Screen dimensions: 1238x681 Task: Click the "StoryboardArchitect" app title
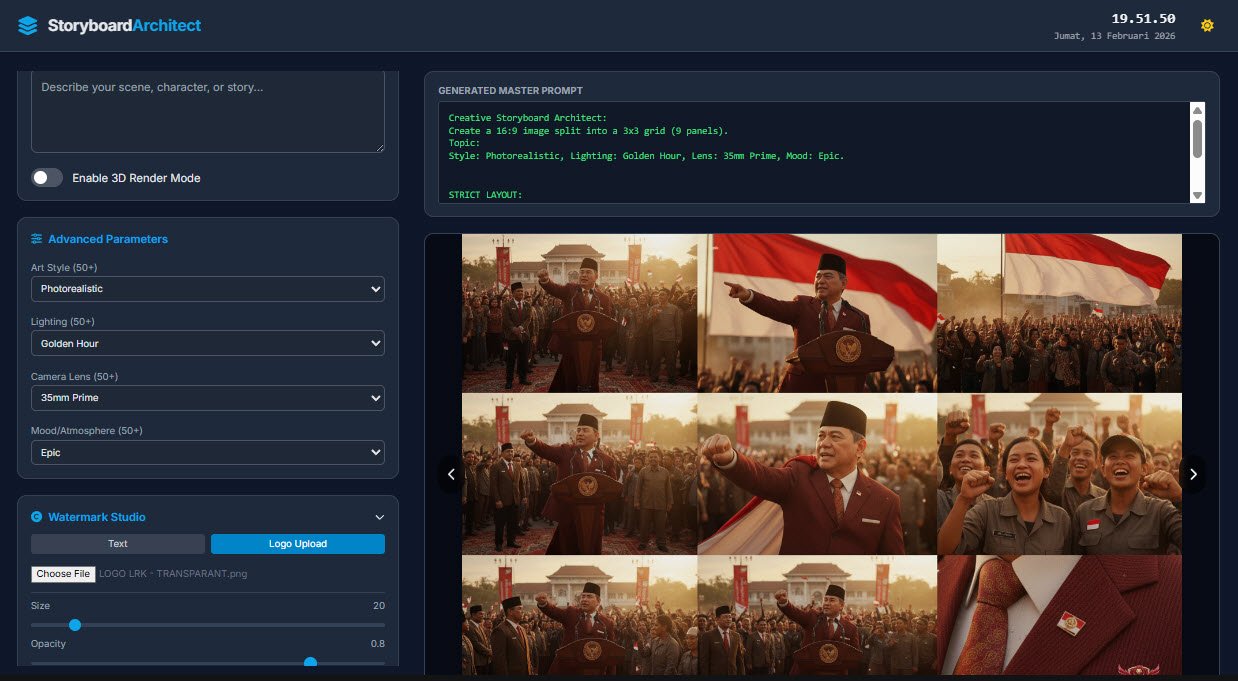(124, 26)
